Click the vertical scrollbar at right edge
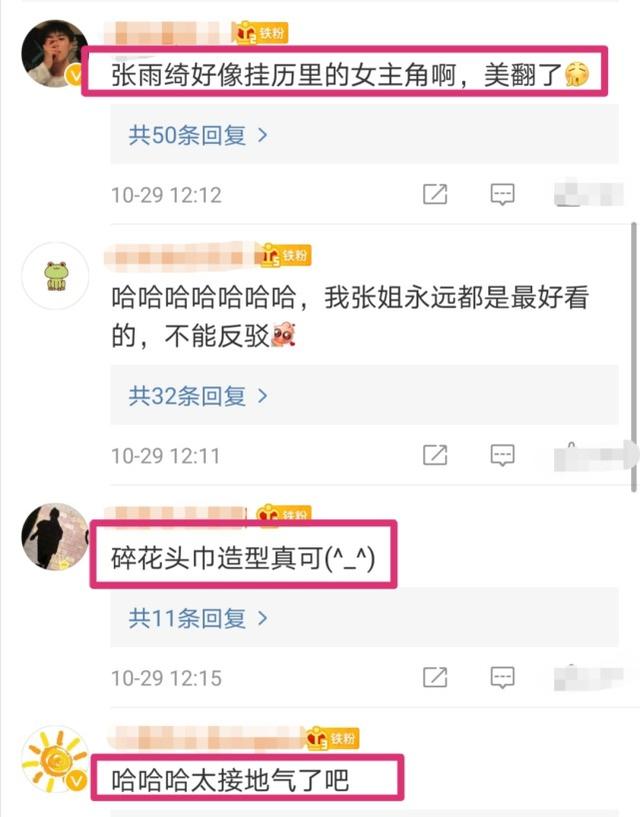 634,357
